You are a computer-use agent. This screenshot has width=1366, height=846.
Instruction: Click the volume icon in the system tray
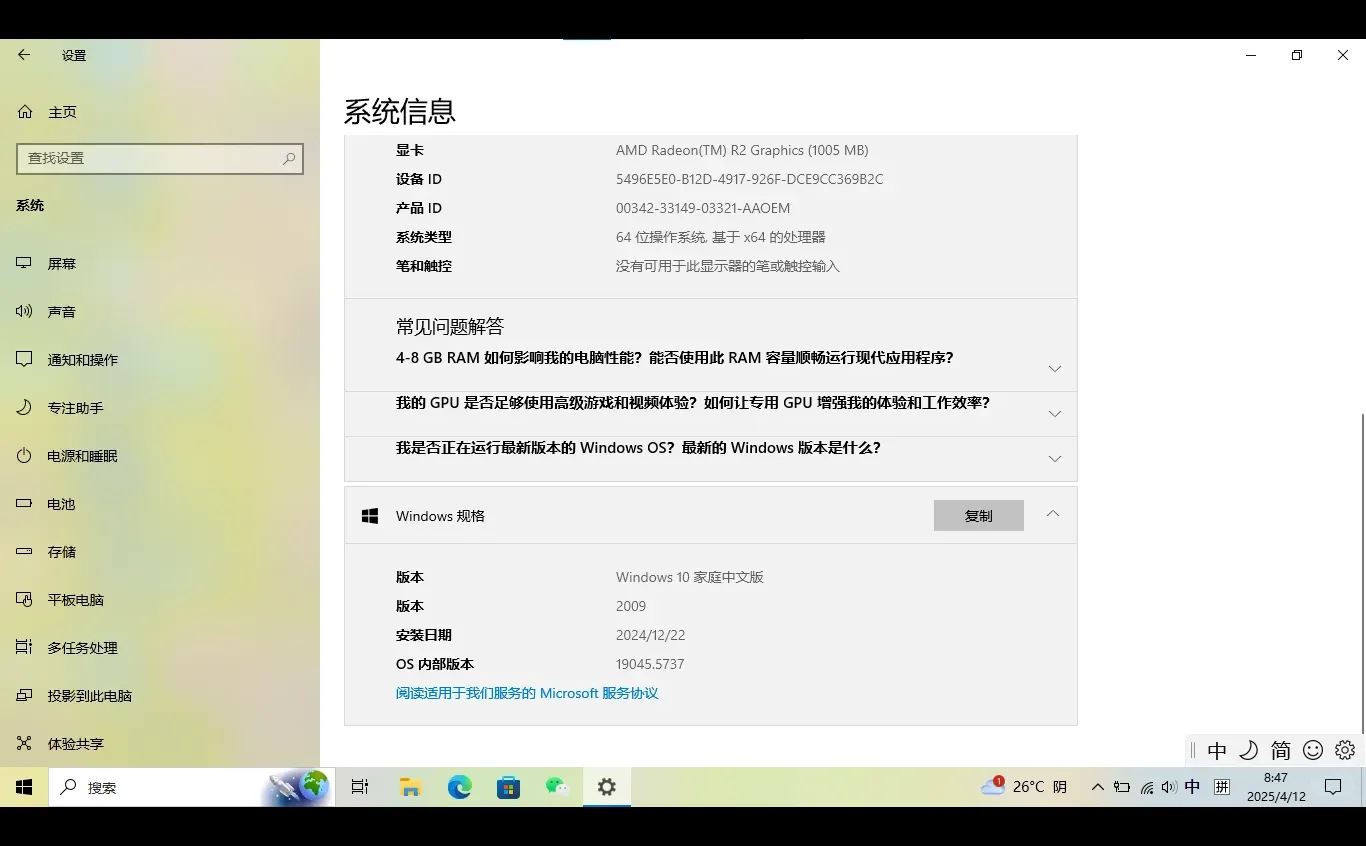1169,787
